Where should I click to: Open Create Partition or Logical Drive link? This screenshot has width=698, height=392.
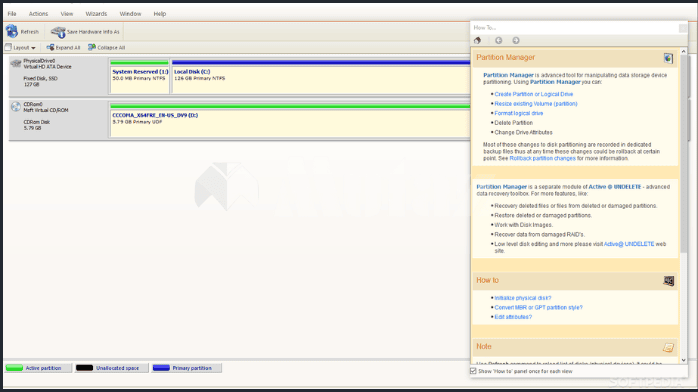pyautogui.click(x=534, y=94)
